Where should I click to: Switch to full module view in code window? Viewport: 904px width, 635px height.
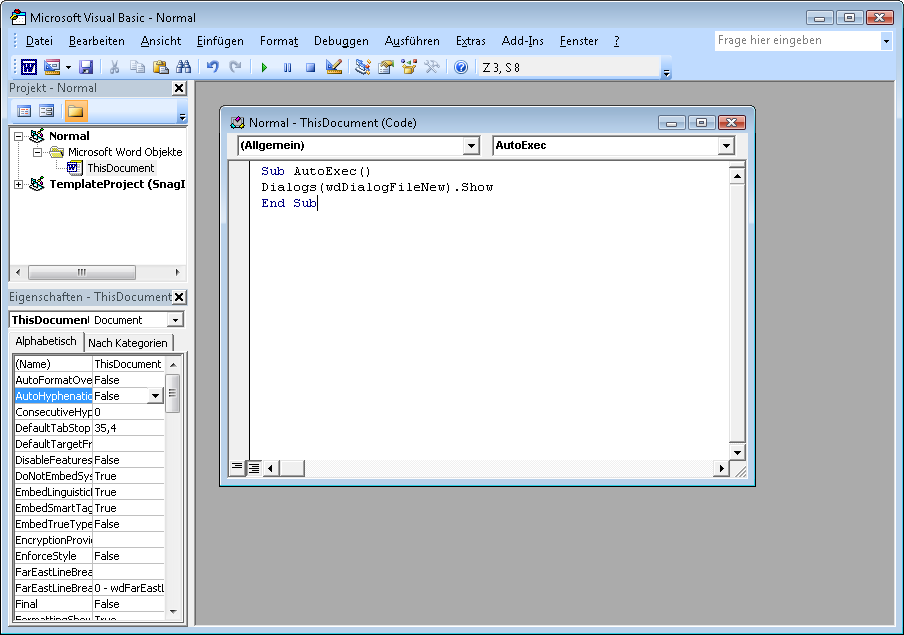click(254, 467)
